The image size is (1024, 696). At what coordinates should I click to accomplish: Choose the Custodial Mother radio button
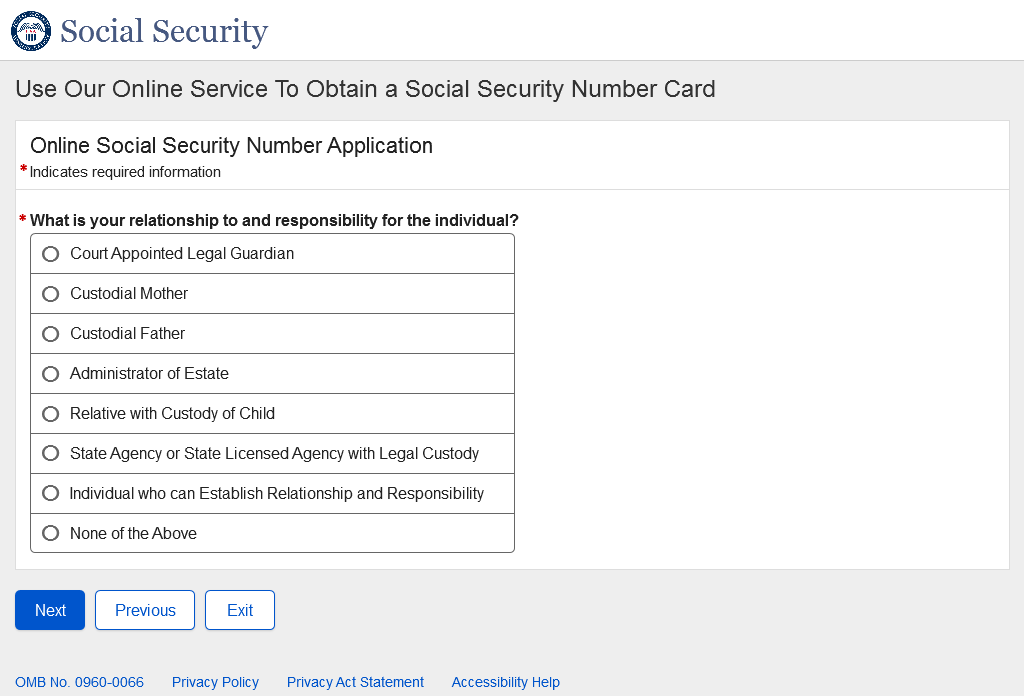tap(51, 294)
